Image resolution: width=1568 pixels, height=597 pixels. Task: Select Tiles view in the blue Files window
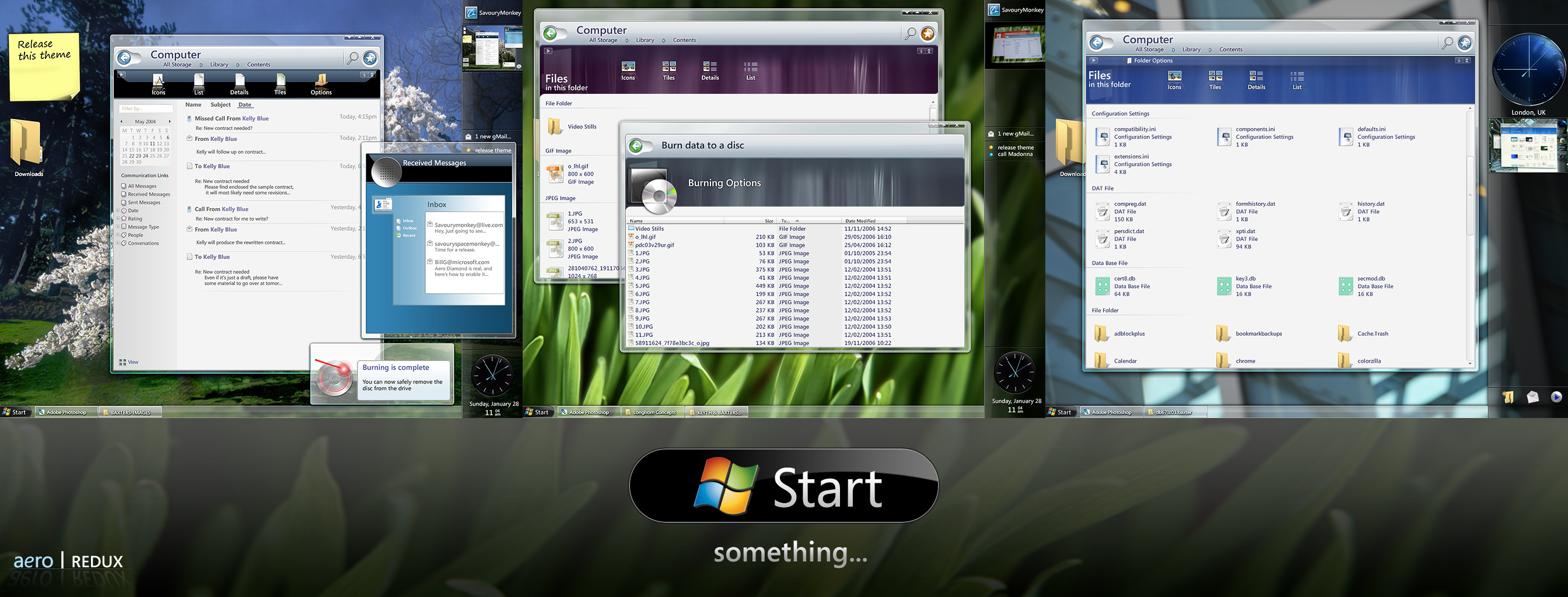1215,80
